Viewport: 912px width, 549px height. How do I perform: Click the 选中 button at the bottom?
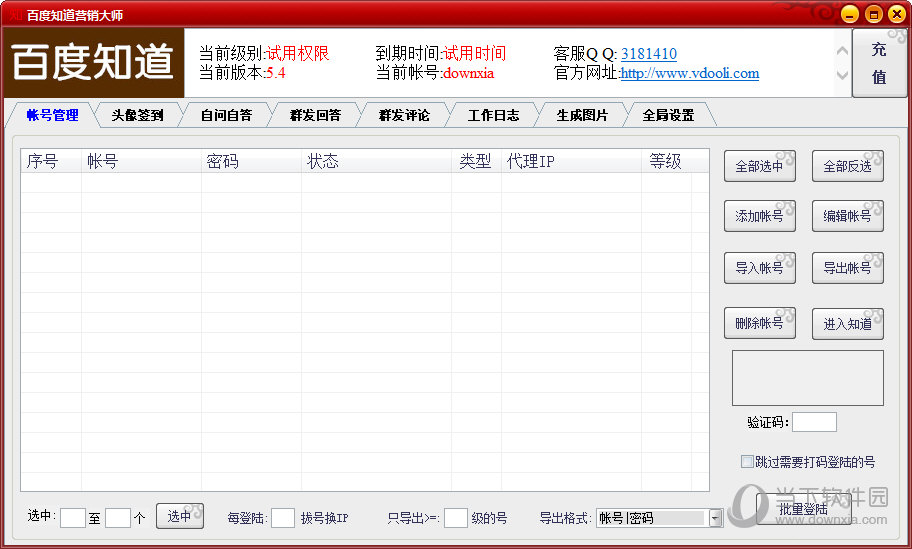(x=180, y=516)
